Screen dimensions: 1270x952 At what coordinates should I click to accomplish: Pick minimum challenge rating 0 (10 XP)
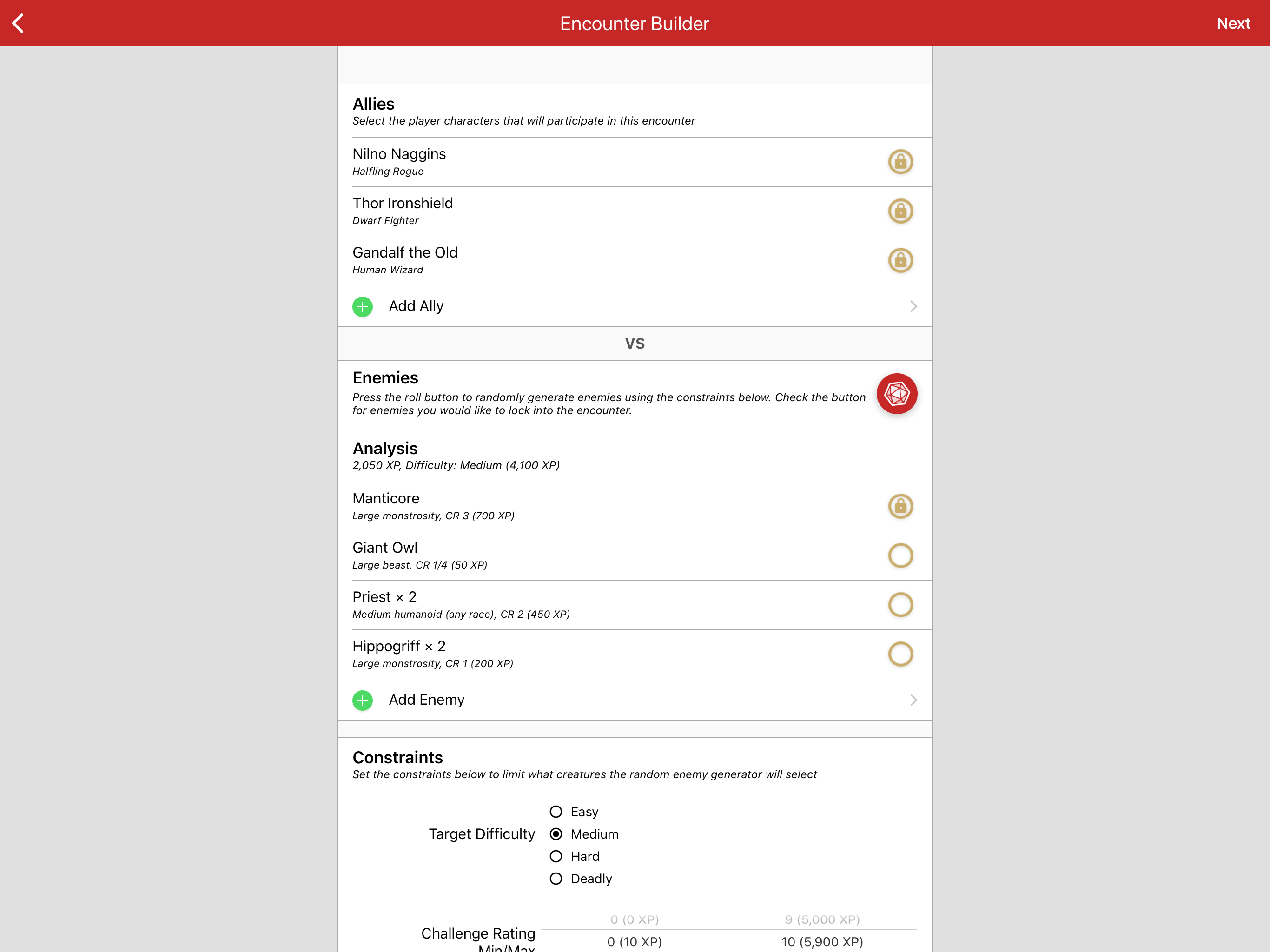[635, 942]
